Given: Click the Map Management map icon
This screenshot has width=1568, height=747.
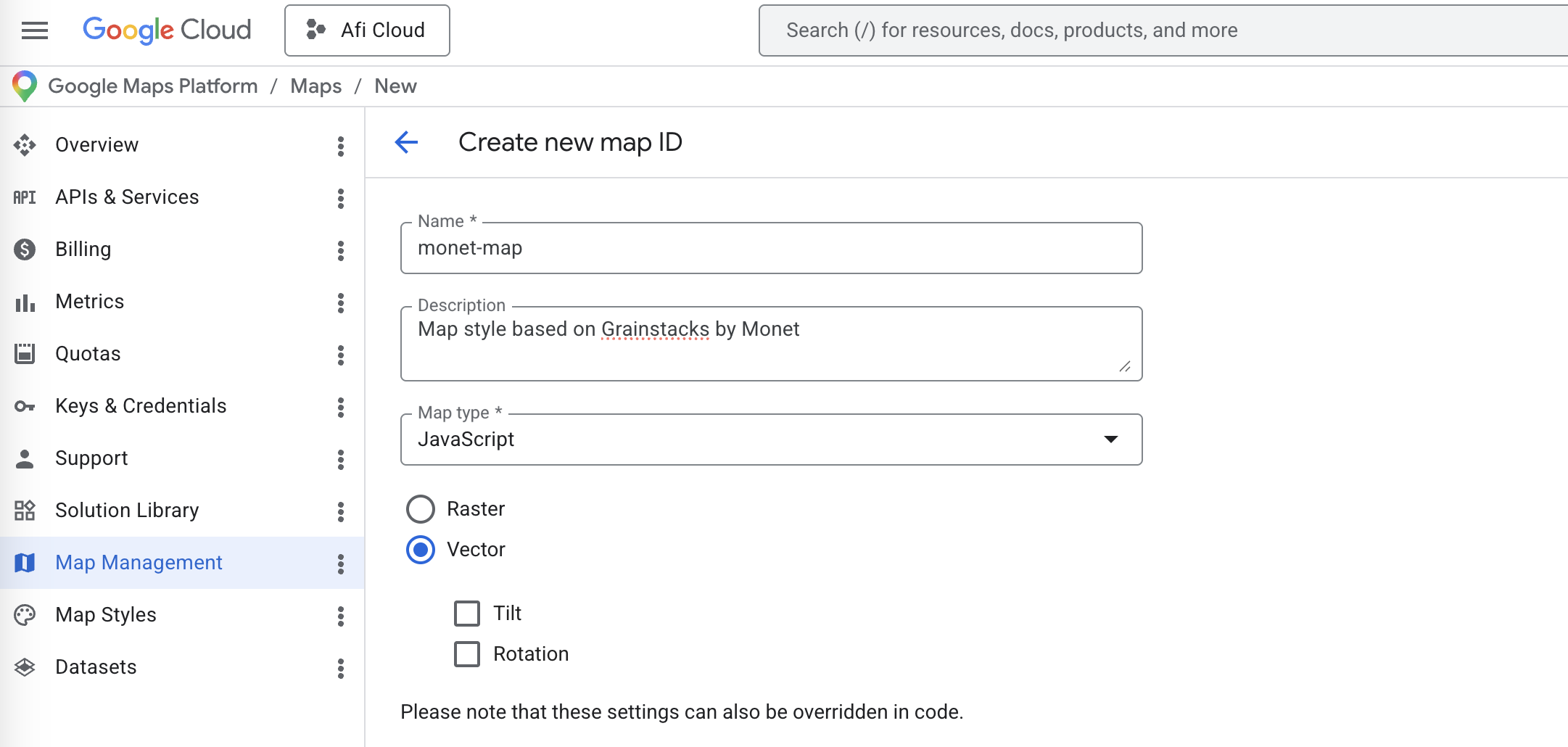Looking at the screenshot, I should 25,563.
